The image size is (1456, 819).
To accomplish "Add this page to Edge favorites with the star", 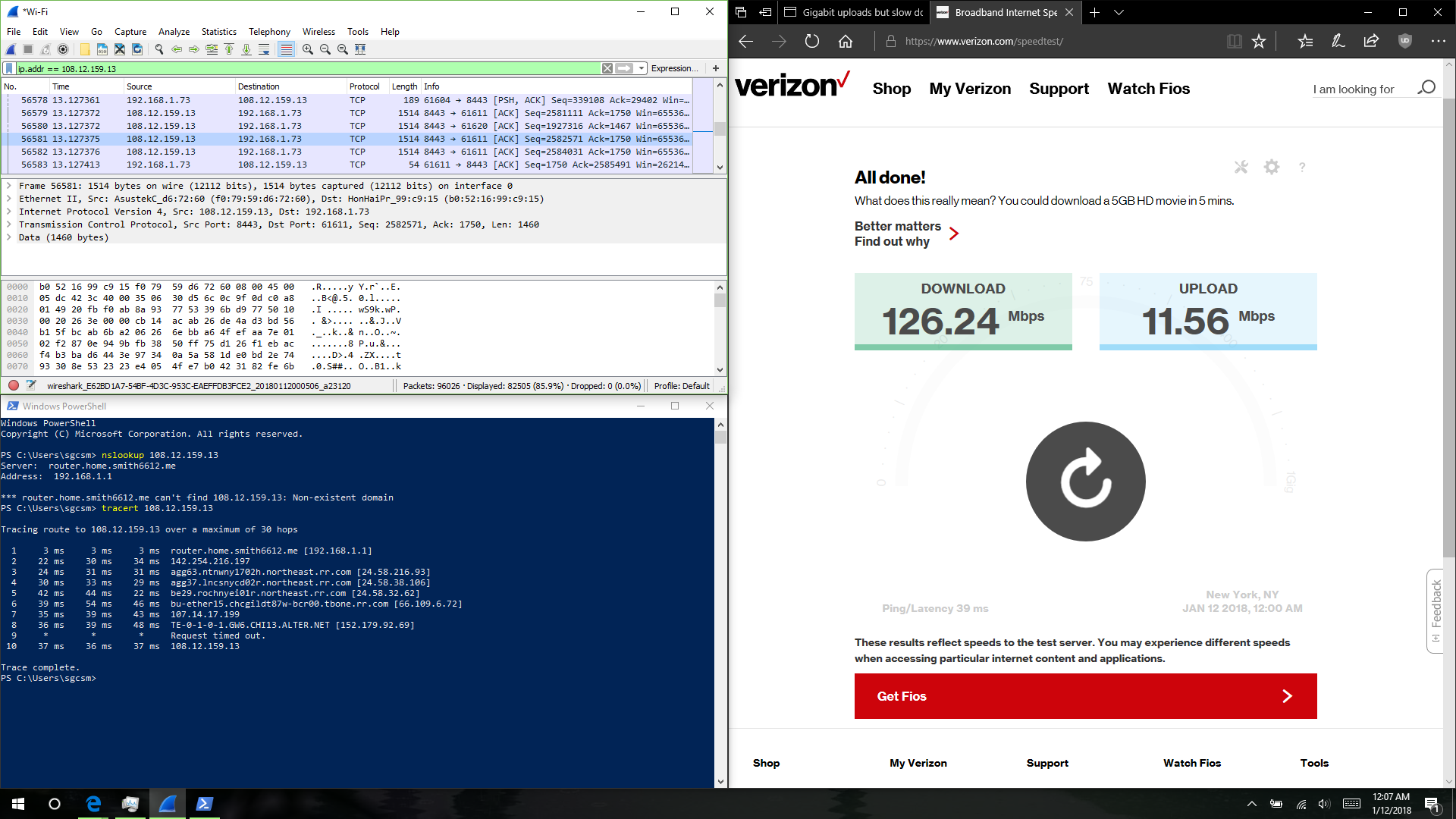I will pyautogui.click(x=1259, y=41).
